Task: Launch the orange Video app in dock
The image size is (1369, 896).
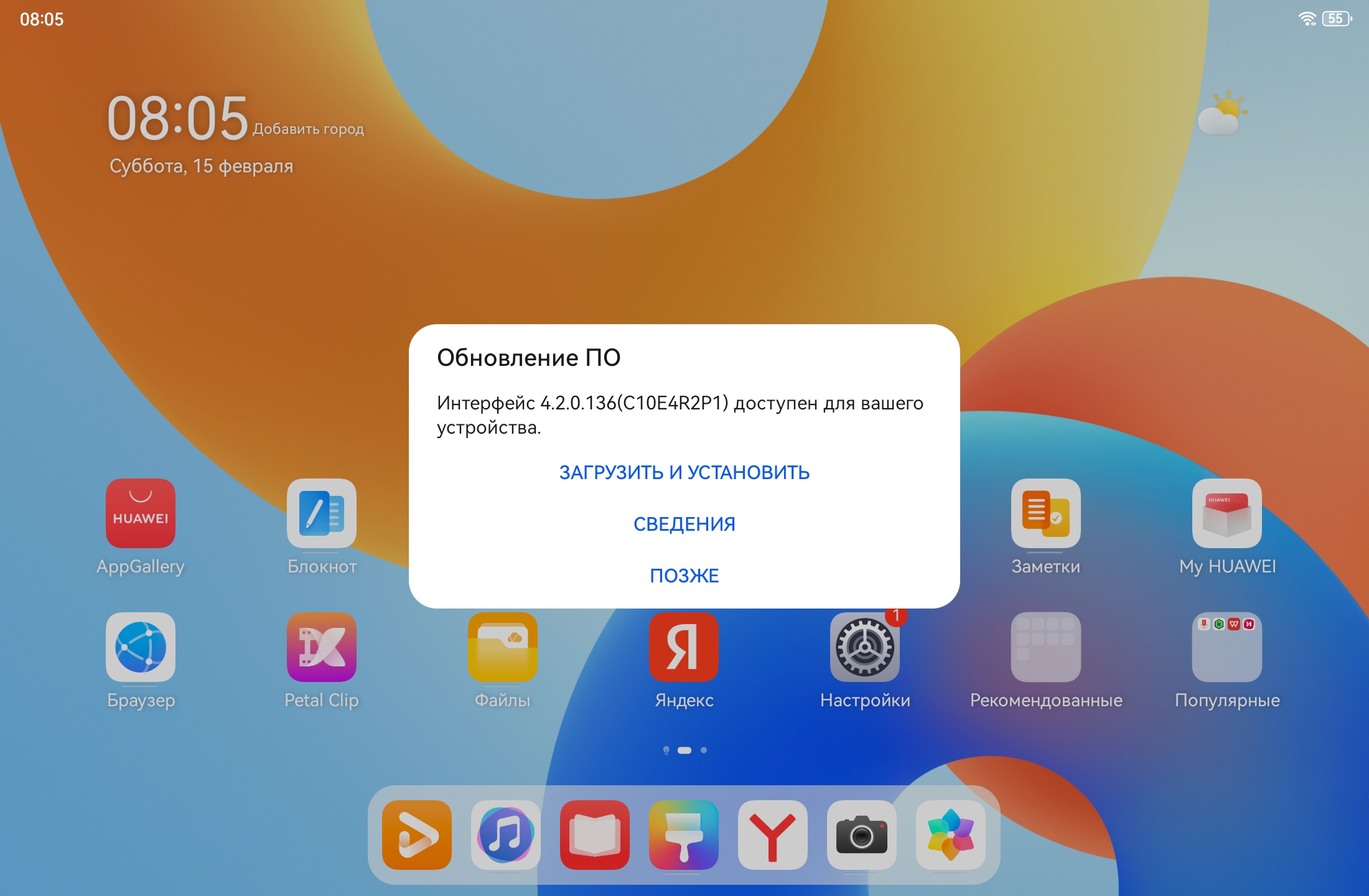Action: 417,835
